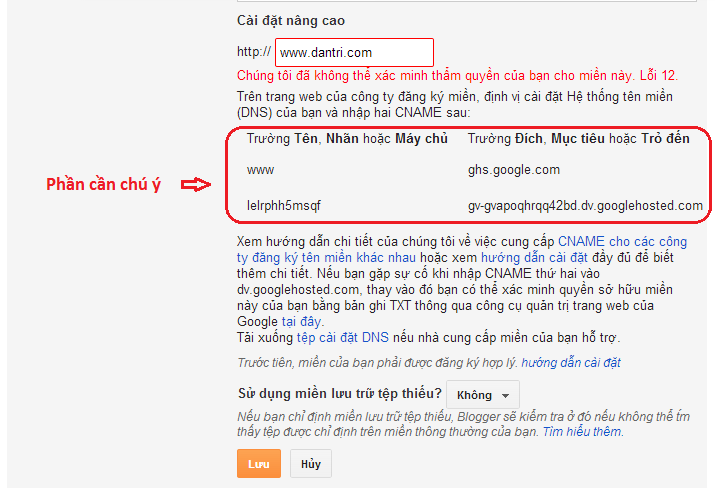Screen dimensions: 715x492
Task: Click the Cài đặt nâng cao heading
Action: [x=291, y=21]
